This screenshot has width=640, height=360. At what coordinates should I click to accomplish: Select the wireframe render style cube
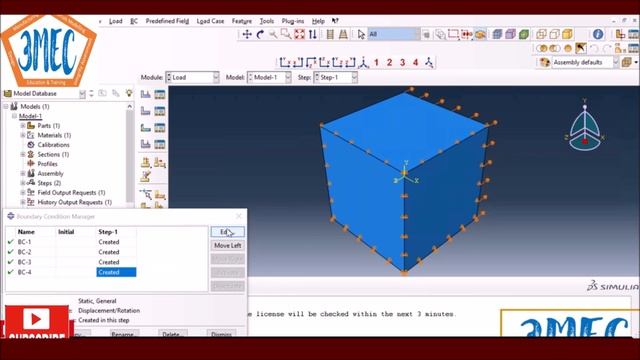(x=541, y=34)
